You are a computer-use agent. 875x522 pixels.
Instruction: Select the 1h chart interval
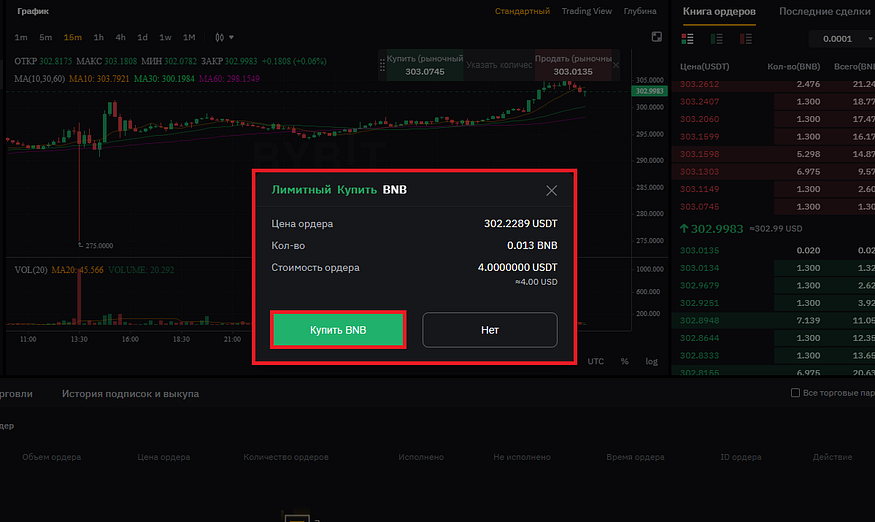click(x=99, y=37)
